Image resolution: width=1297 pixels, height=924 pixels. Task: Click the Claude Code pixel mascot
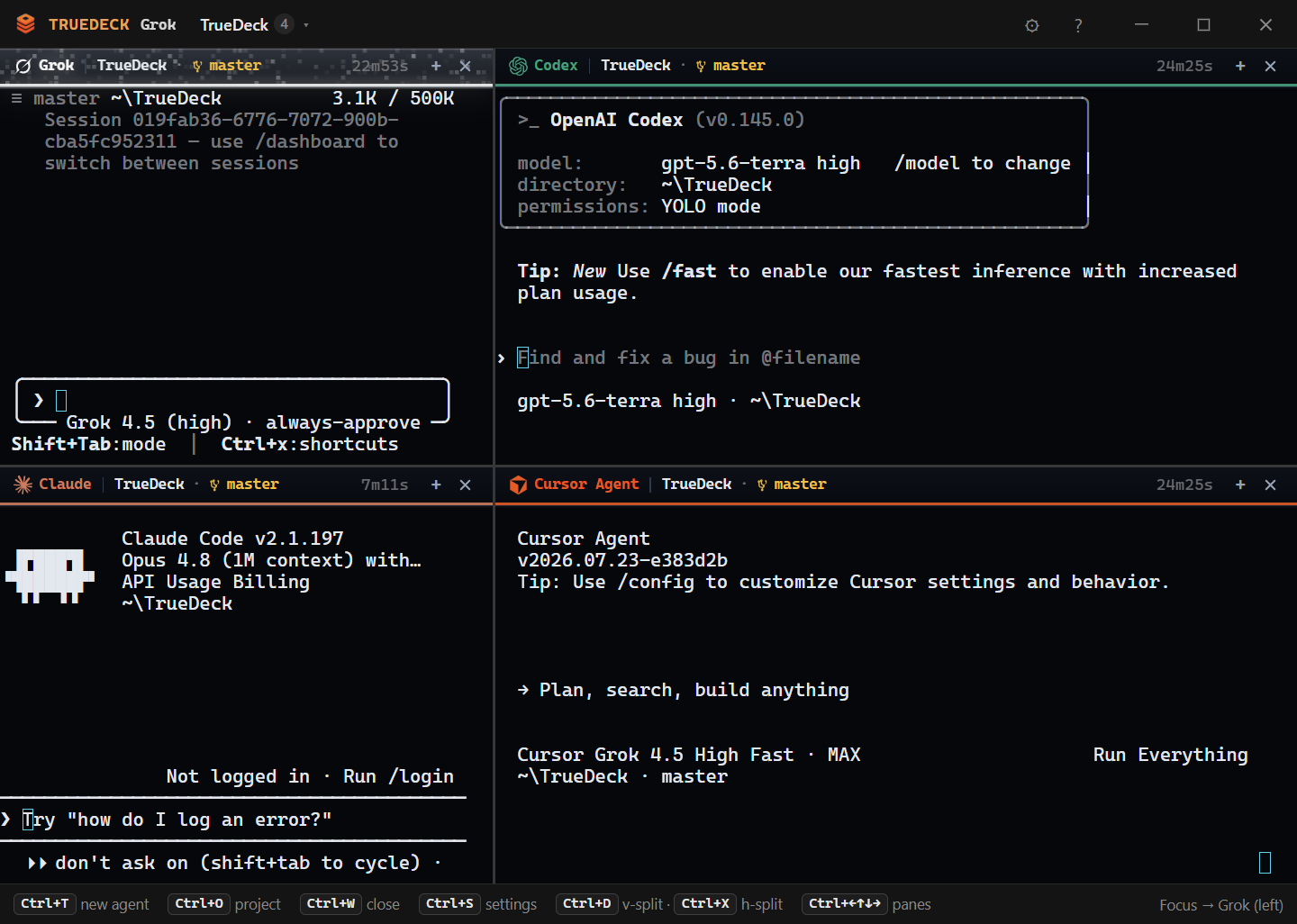point(50,575)
